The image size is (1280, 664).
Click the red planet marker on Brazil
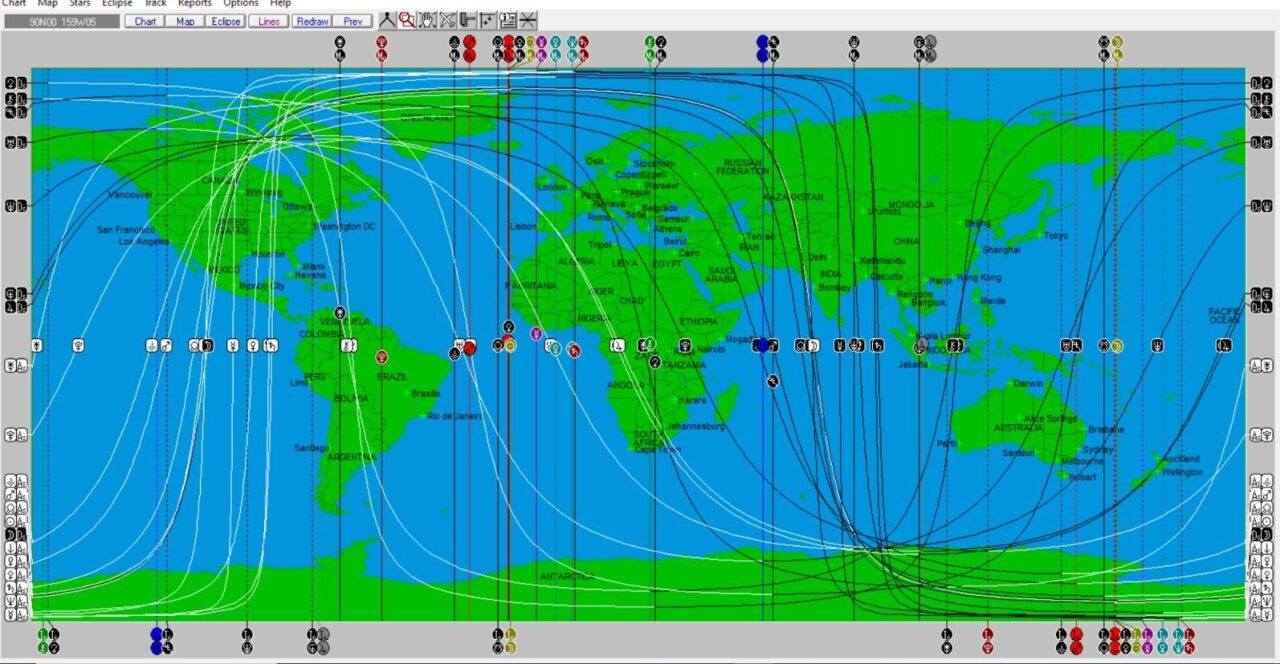click(382, 356)
